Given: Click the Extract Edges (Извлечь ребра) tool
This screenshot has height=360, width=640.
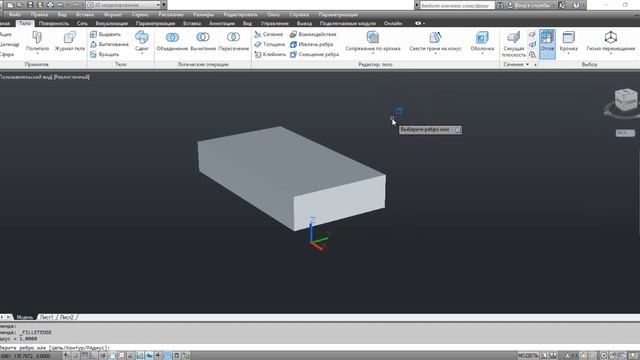Looking at the screenshot, I should pyautogui.click(x=311, y=44).
